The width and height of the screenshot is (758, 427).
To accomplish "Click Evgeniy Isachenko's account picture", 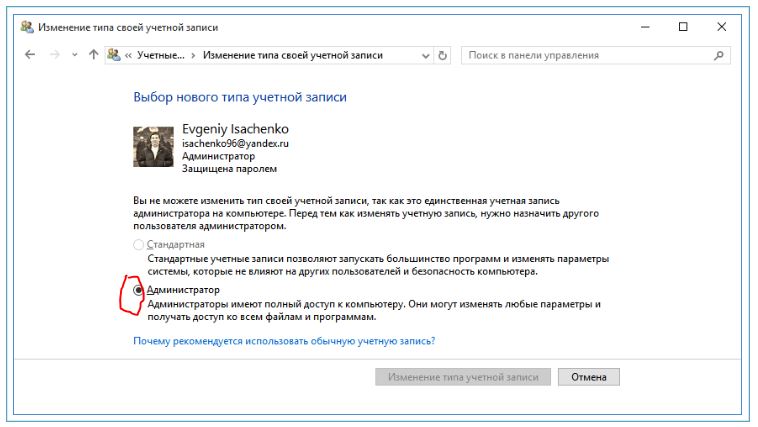I will pos(154,146).
